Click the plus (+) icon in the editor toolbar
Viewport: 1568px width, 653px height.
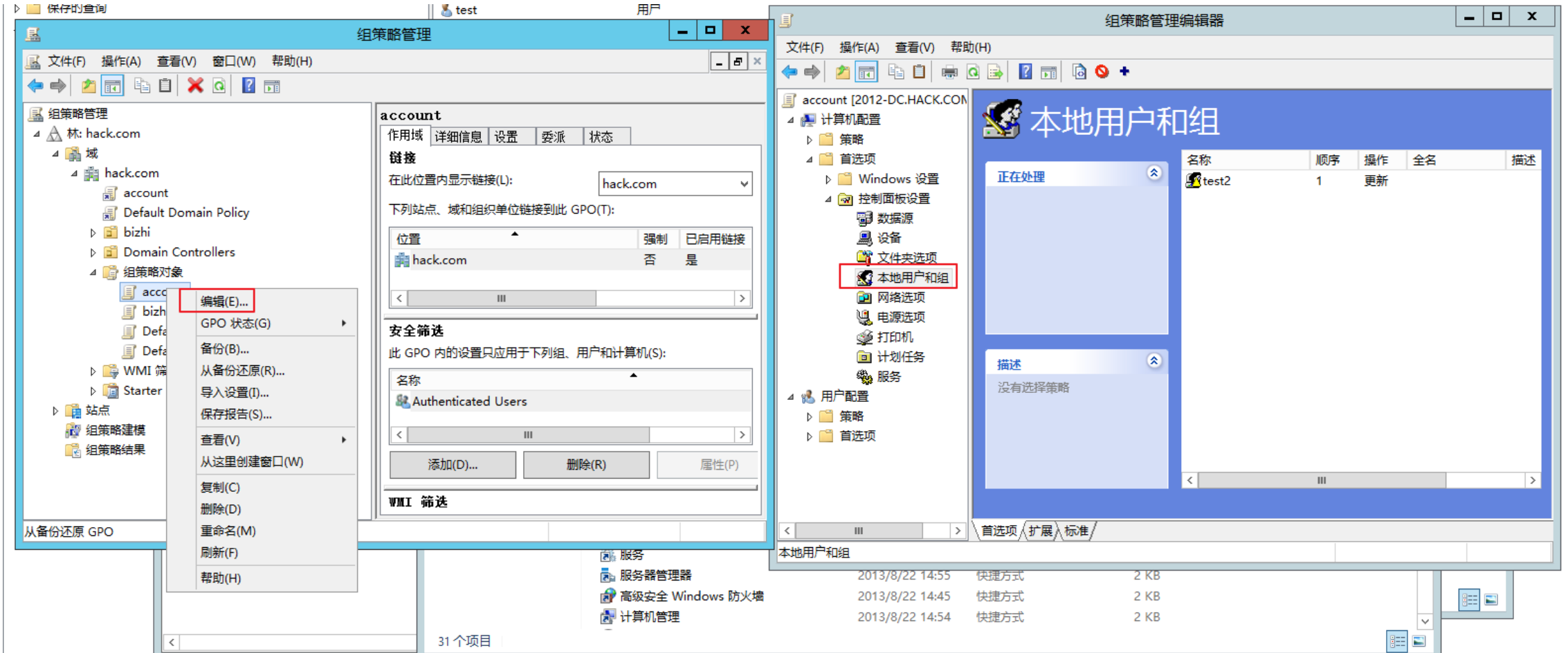[x=1124, y=71]
